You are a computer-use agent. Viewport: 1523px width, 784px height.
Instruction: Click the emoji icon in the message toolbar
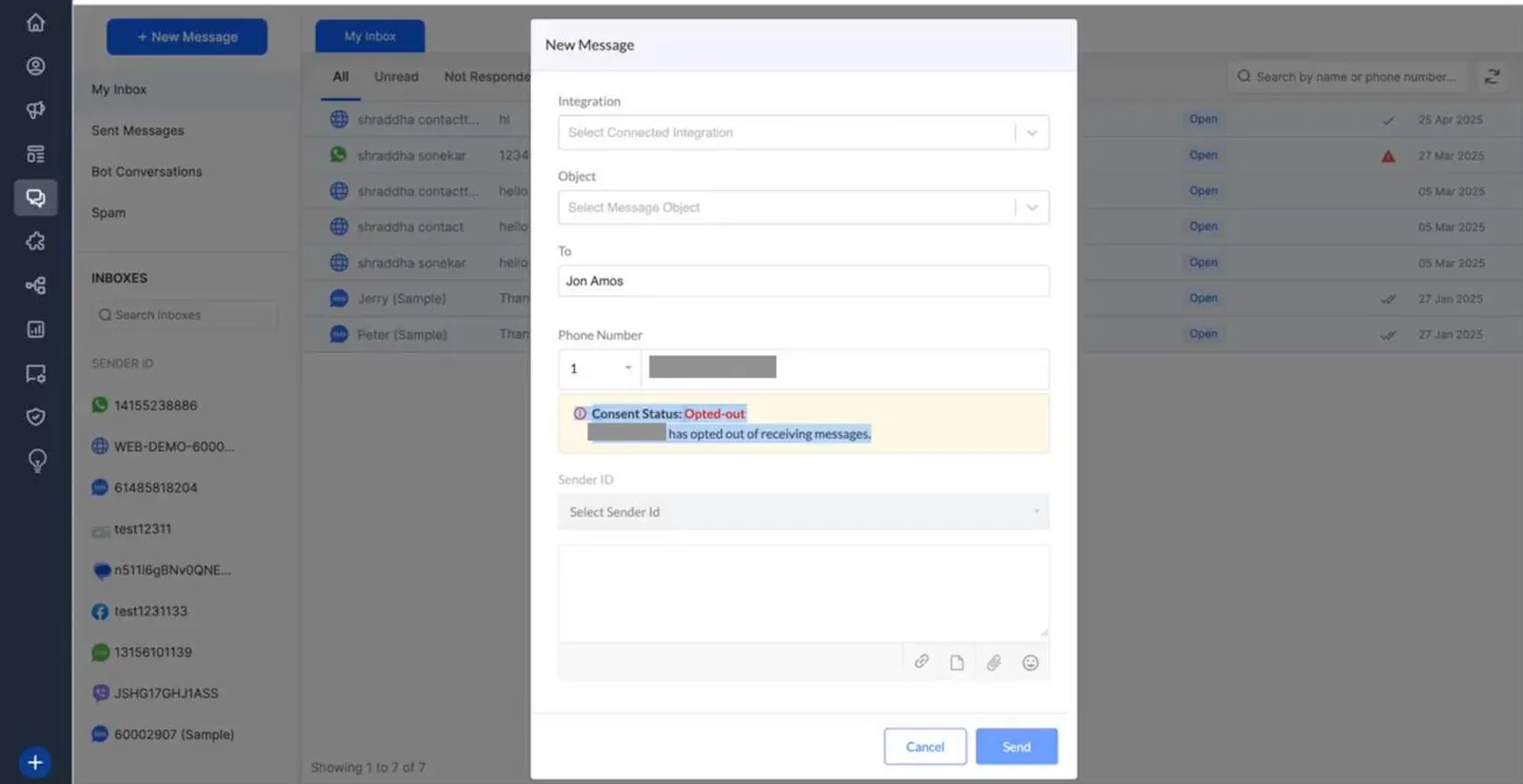pyautogui.click(x=1030, y=663)
